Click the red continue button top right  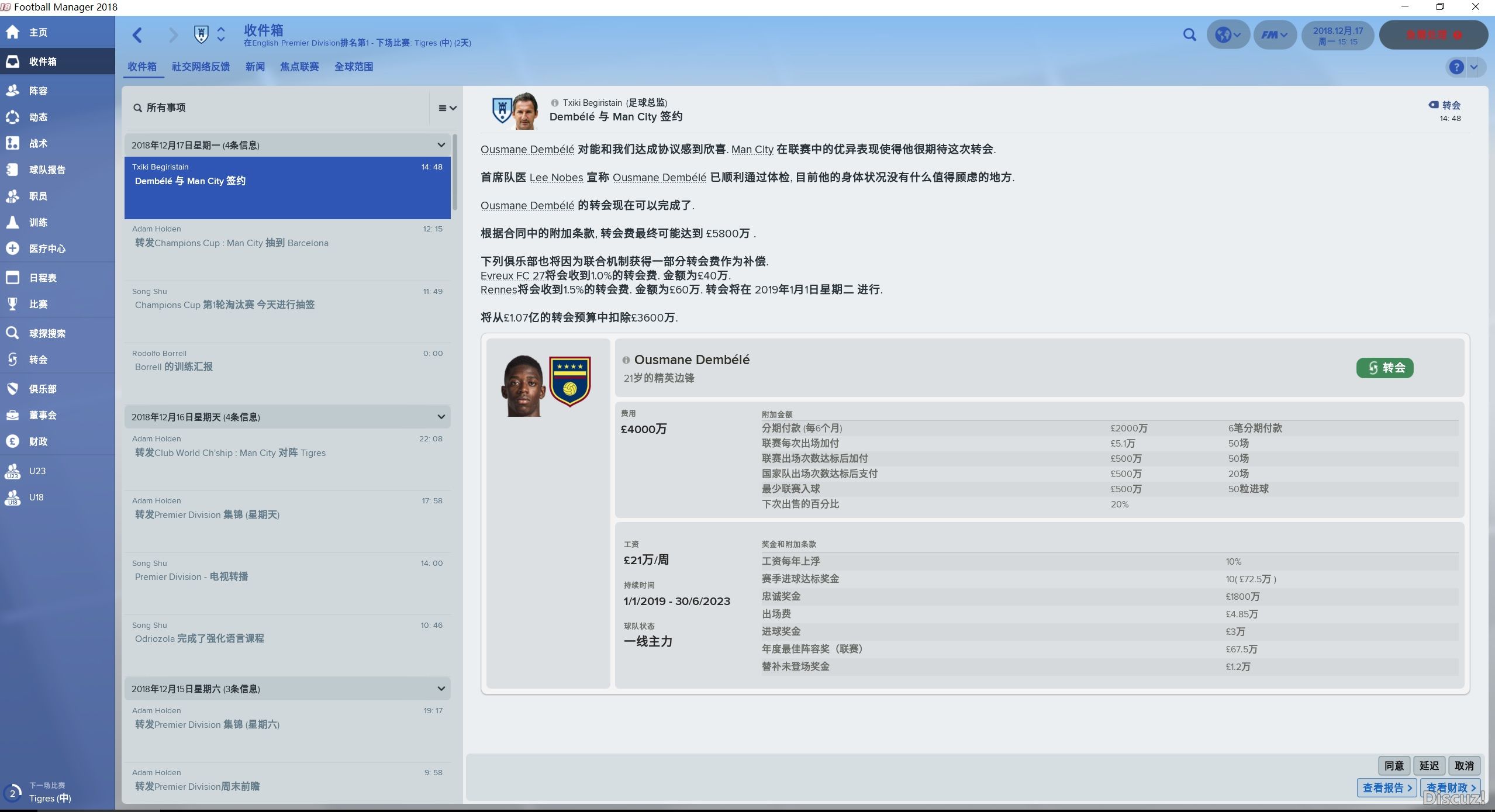[x=1433, y=34]
